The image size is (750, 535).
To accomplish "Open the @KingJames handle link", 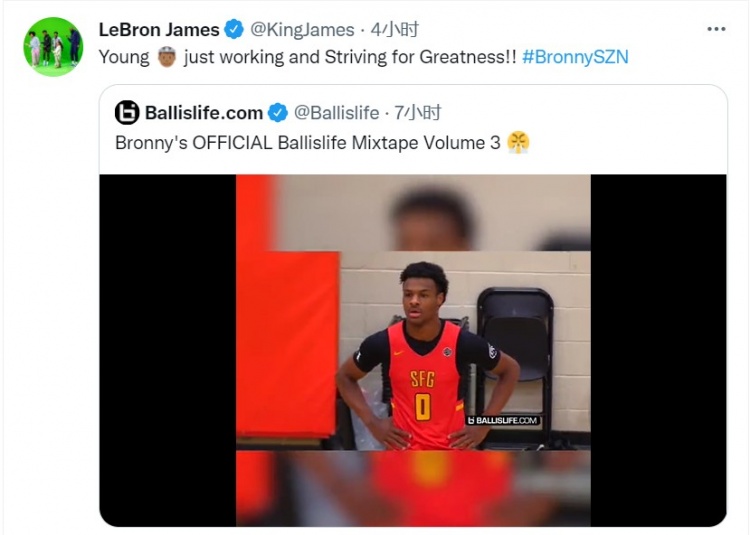I will click(302, 30).
